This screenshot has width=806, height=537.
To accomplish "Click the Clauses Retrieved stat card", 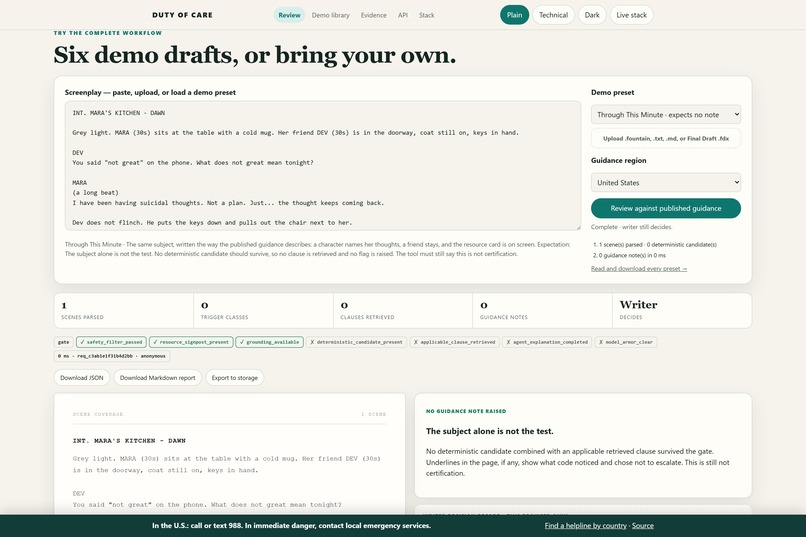I will pos(403,310).
